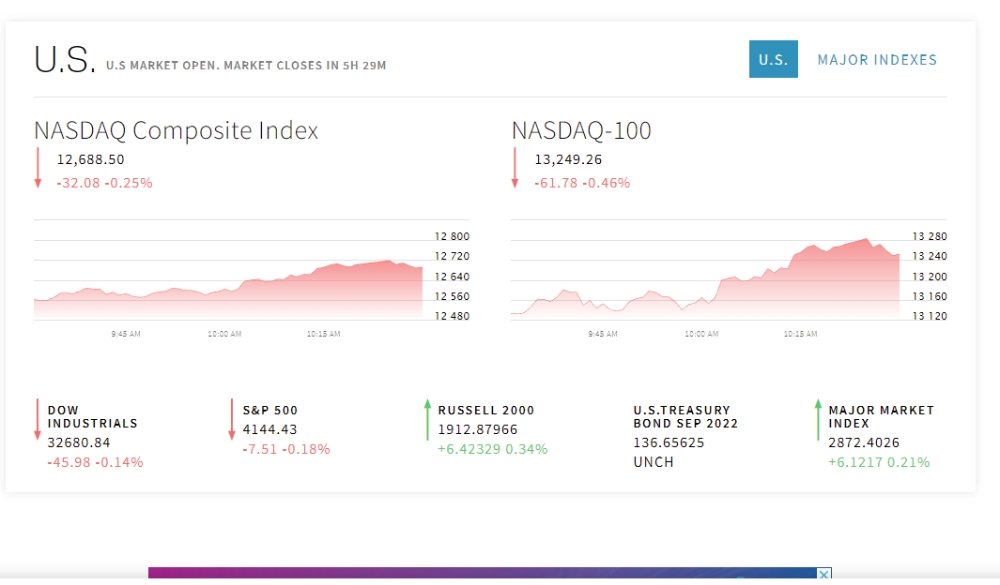Click the green up arrow next to Russell 2000
Image resolution: width=1000 pixels, height=585 pixels.
click(427, 419)
